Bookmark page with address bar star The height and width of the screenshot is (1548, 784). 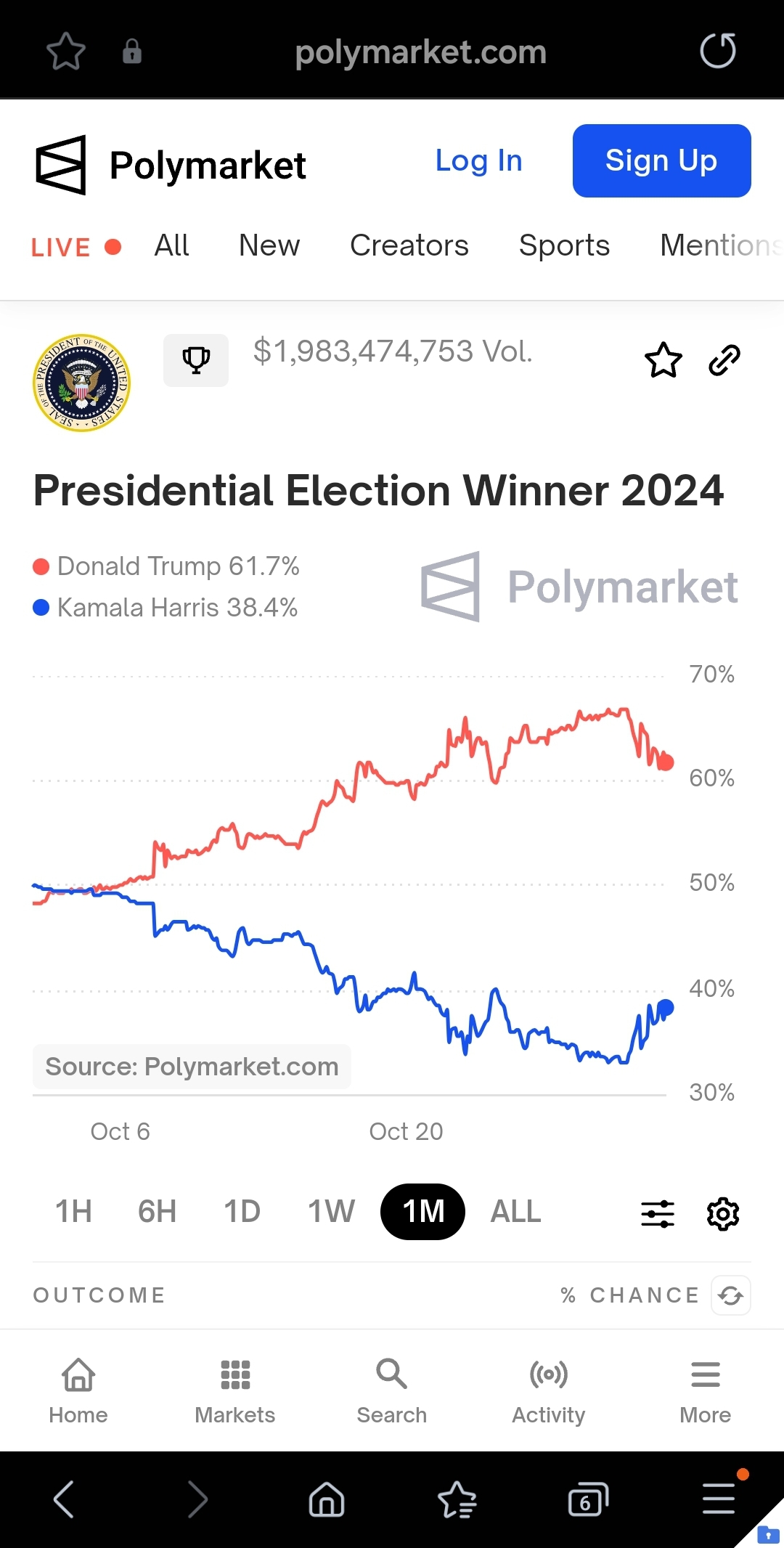(x=66, y=51)
